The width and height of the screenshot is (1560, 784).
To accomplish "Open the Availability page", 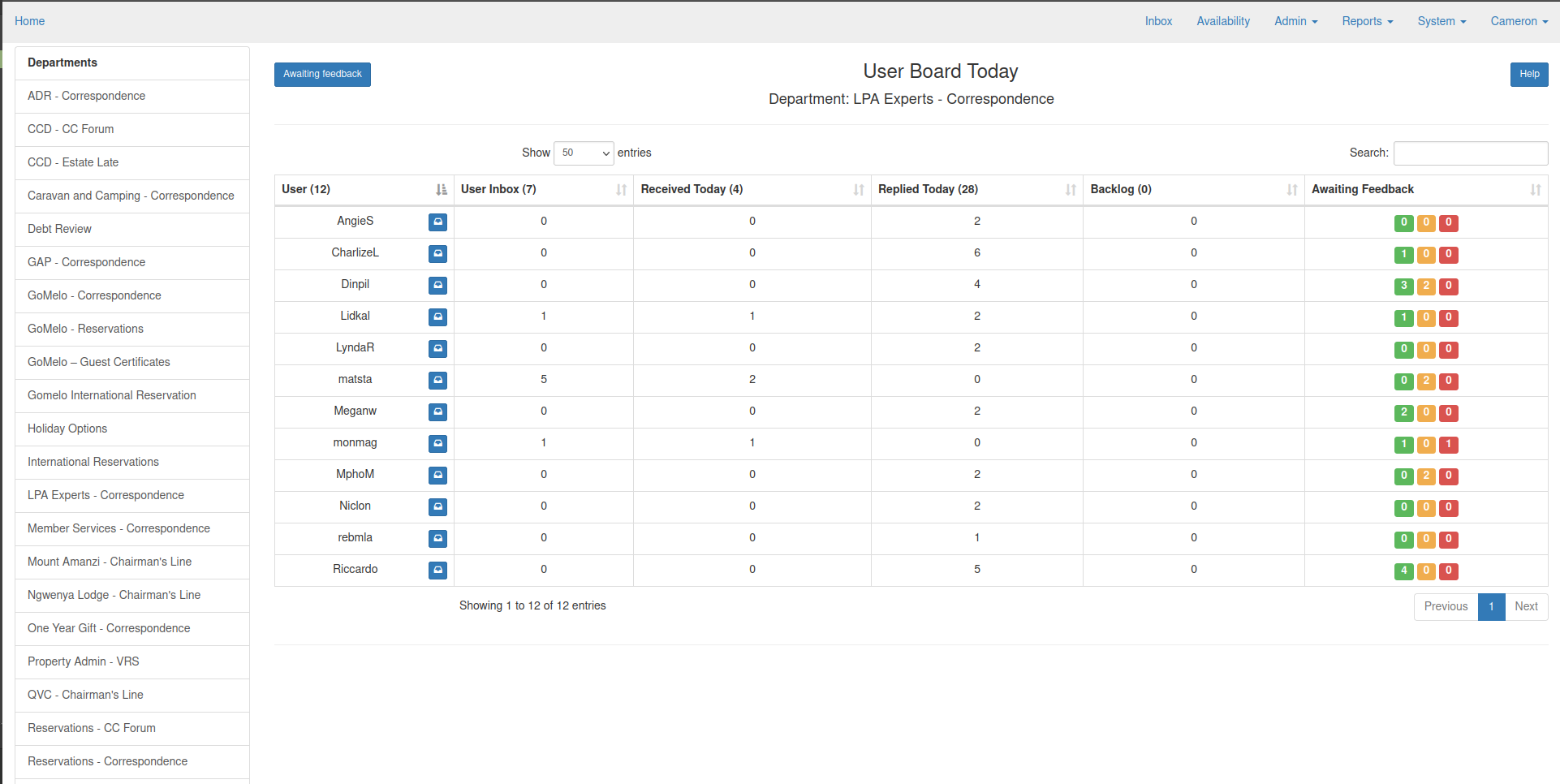I will pos(1222,21).
